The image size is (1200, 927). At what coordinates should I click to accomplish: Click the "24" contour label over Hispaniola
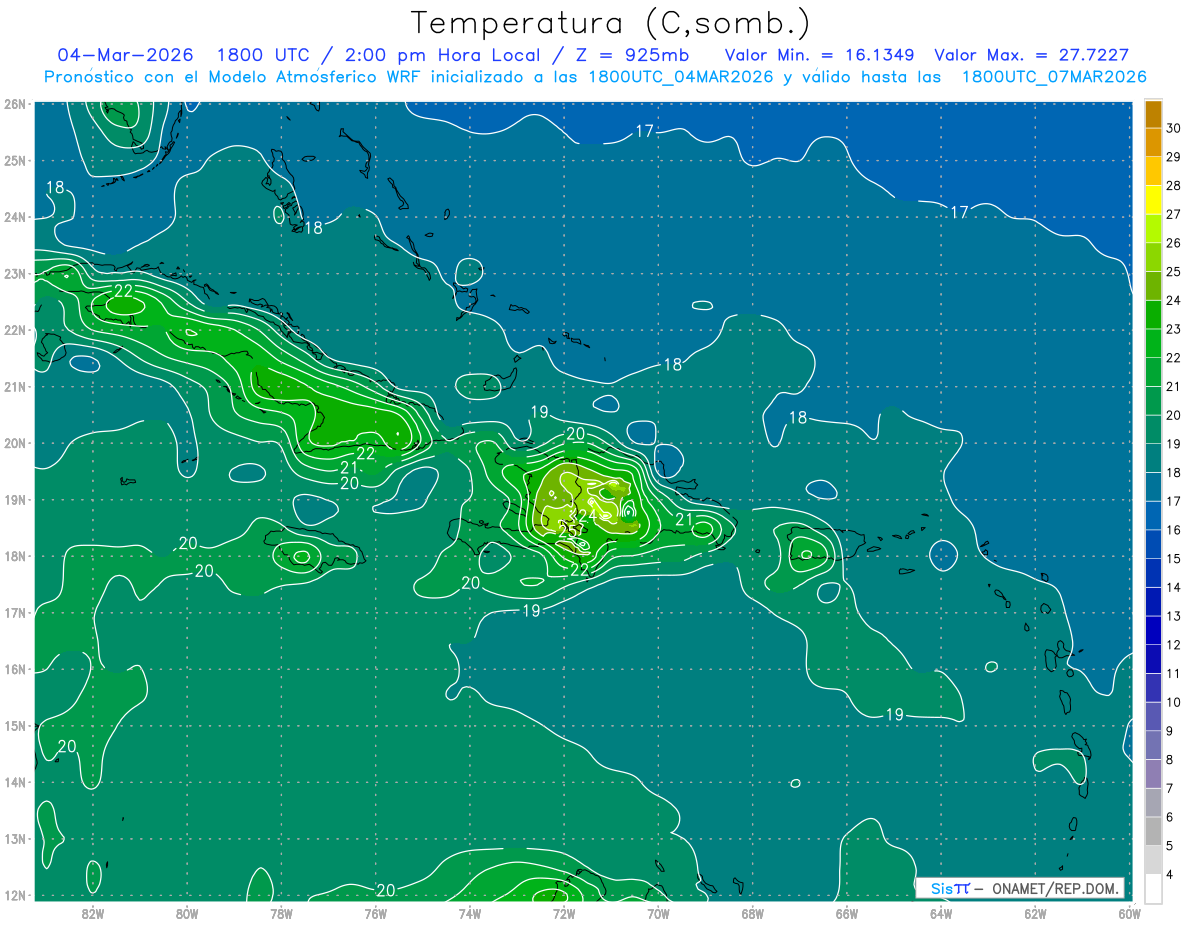(588, 515)
